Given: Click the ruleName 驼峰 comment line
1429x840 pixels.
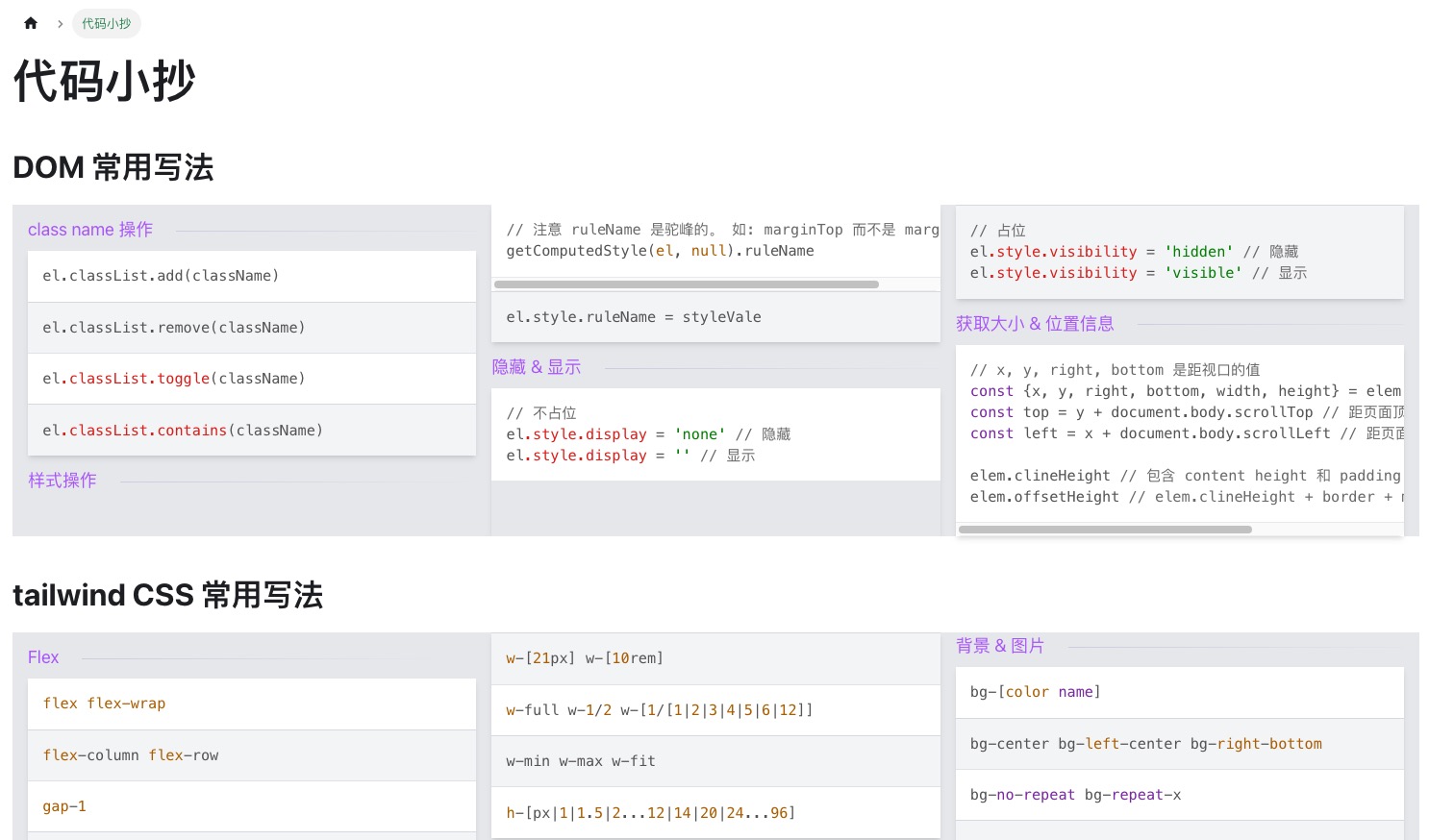Looking at the screenshot, I should 723,230.
